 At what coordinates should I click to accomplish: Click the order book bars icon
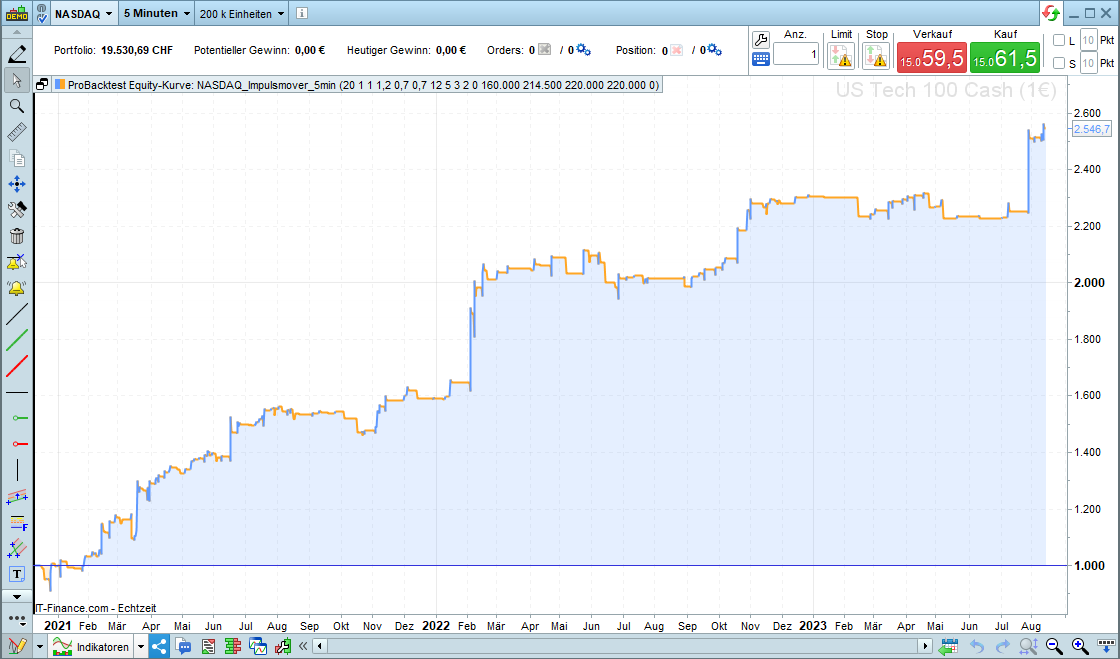[233, 647]
